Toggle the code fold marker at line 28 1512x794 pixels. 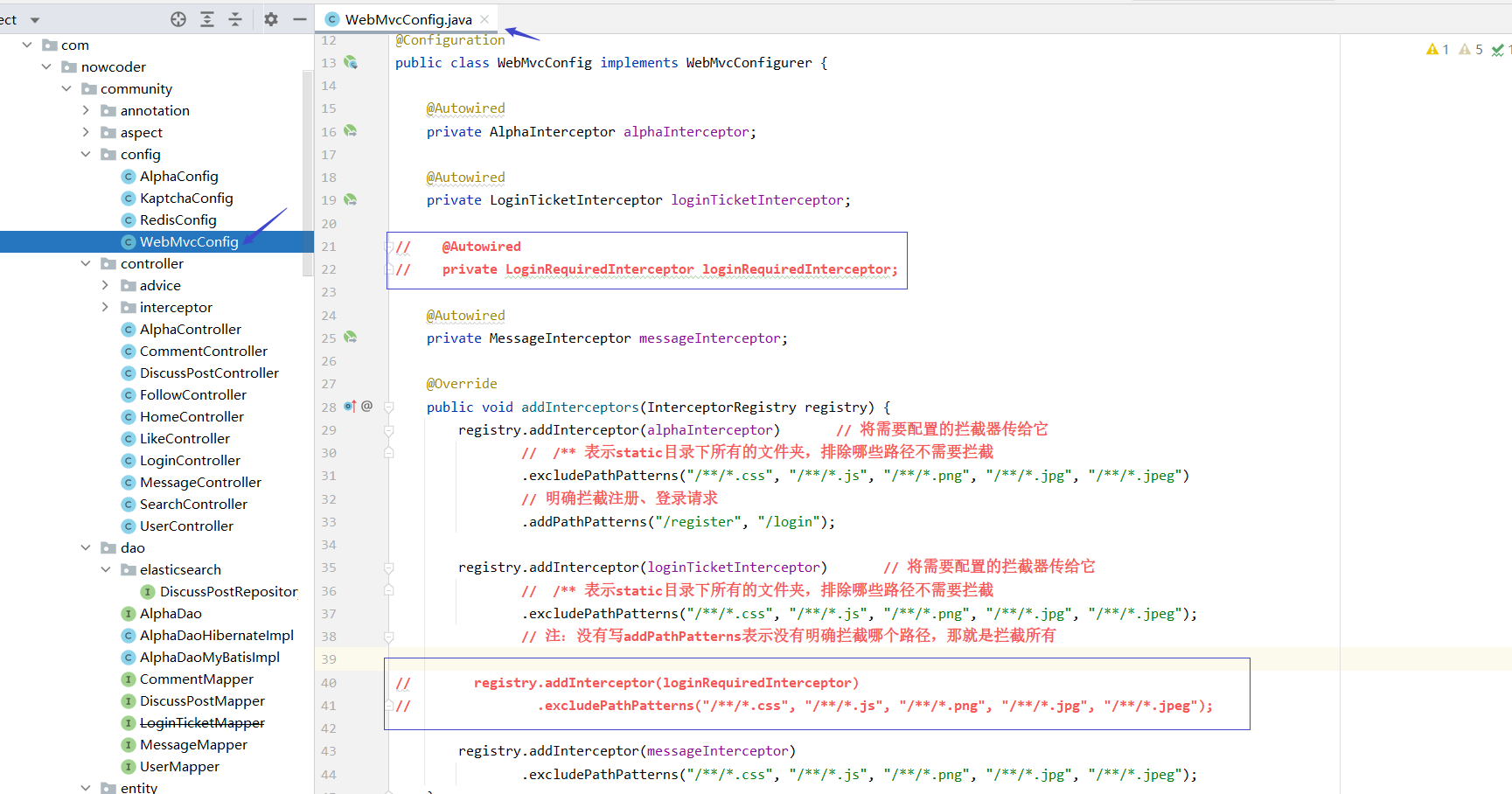click(389, 407)
